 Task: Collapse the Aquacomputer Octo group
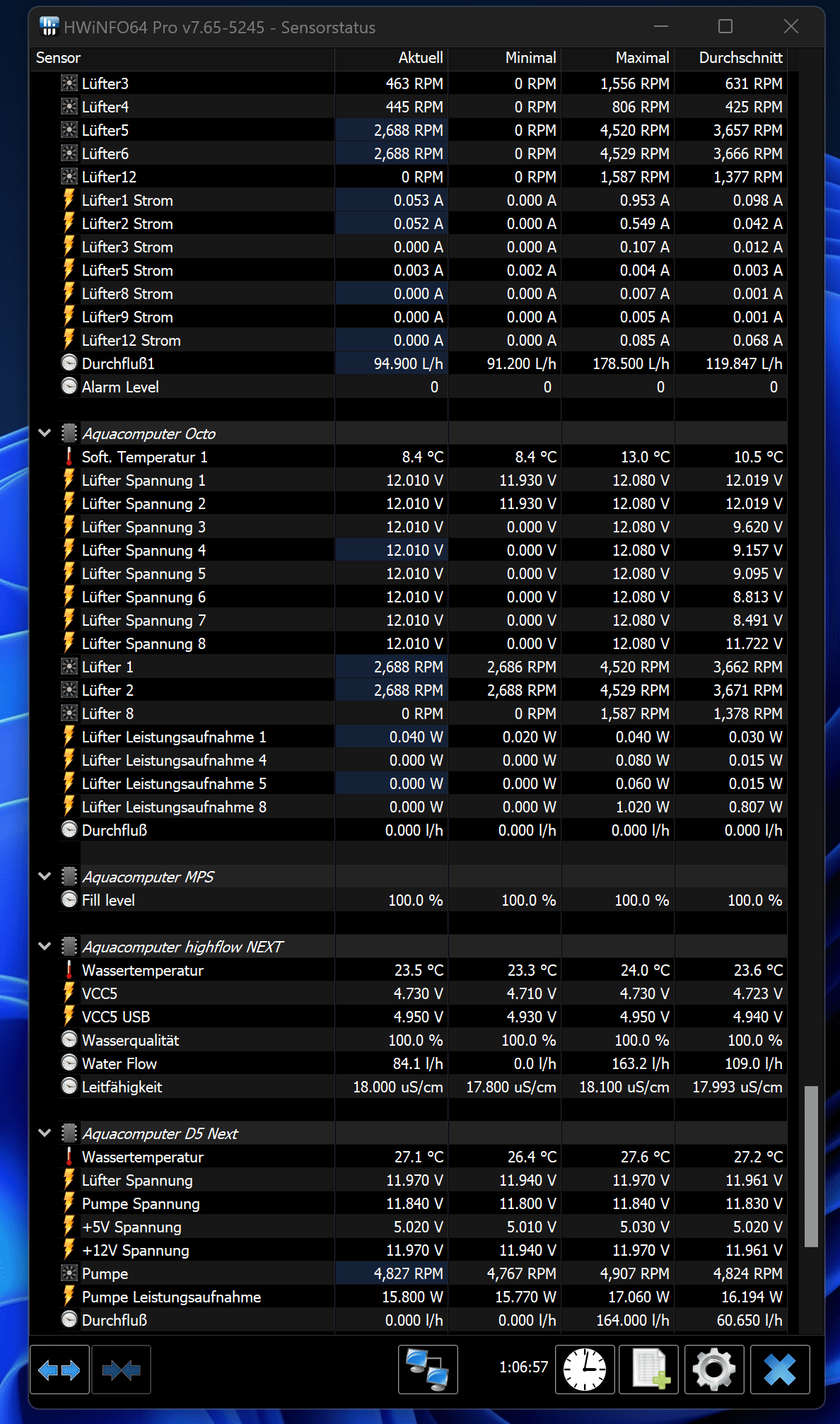[45, 433]
